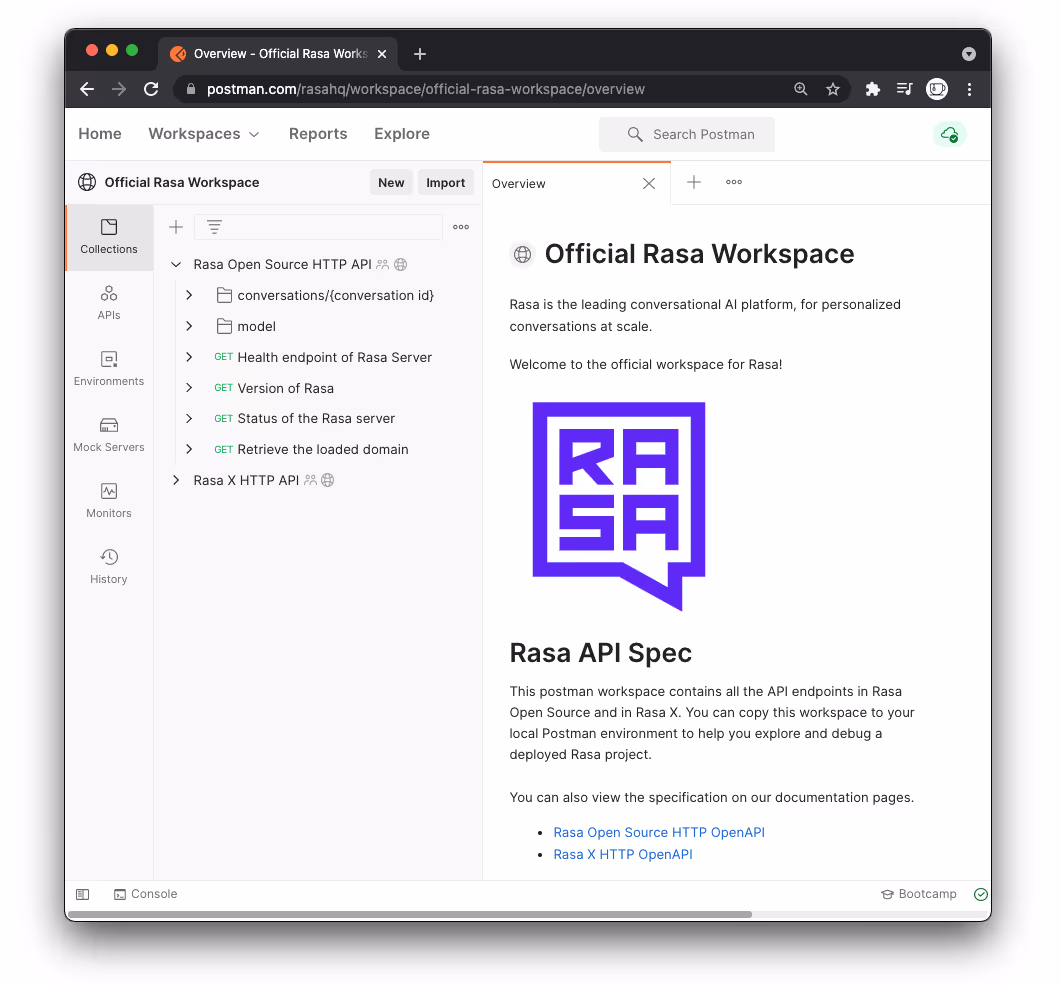The image size is (1061, 985).
Task: Expand Health endpoint of Rasa Server request
Action: 189,357
